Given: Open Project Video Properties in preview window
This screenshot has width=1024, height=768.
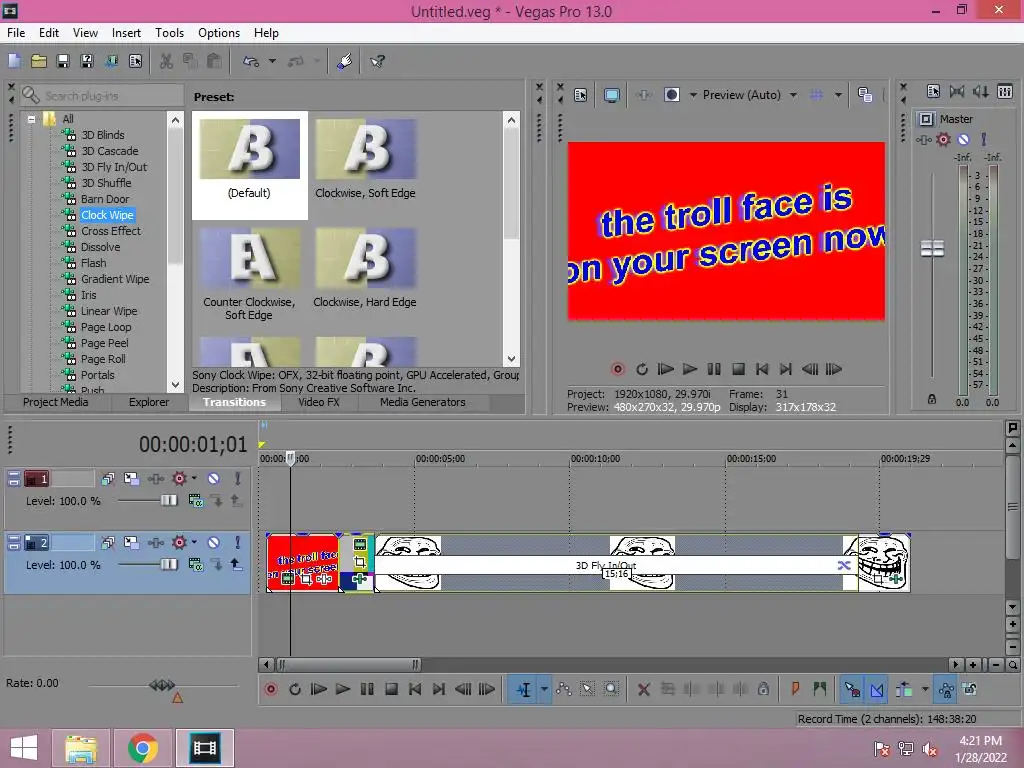Looking at the screenshot, I should click(581, 95).
